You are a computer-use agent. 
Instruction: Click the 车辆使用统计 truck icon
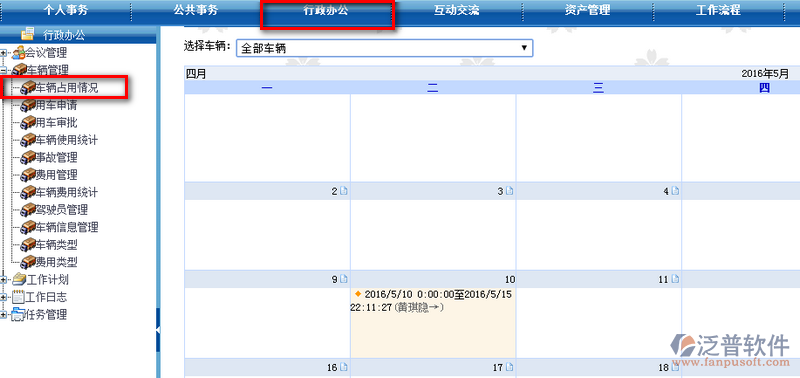tap(28, 140)
